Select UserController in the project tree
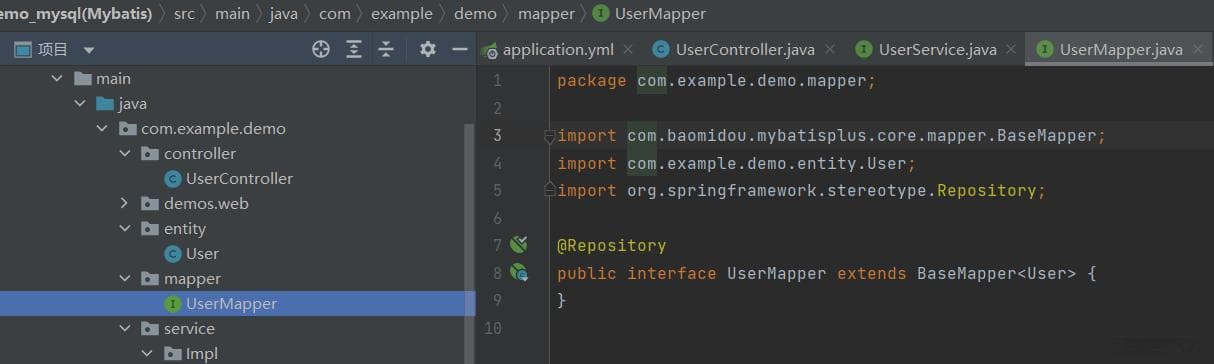1214x364 pixels. (240, 179)
